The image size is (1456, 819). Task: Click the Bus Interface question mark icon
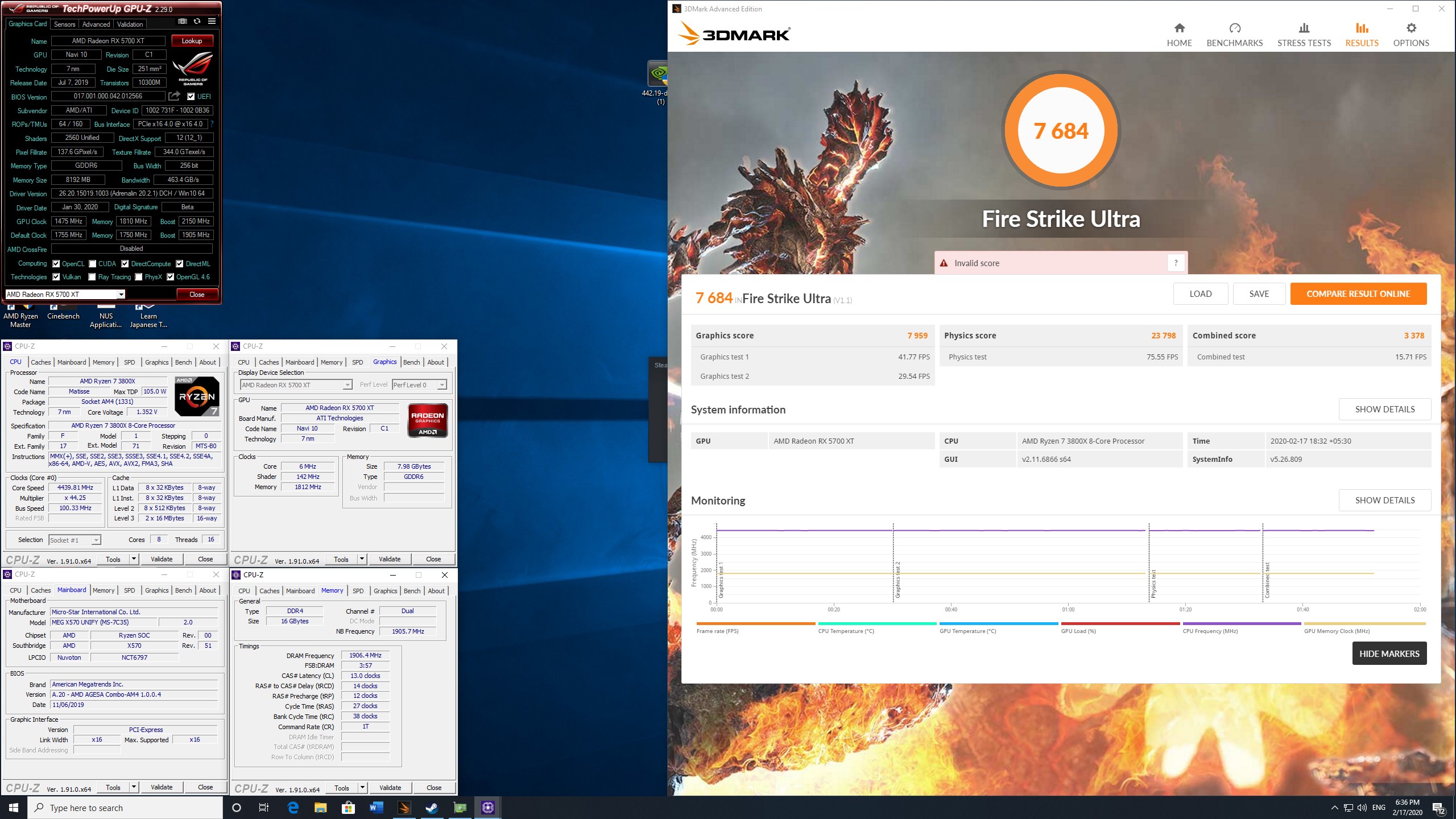(212, 124)
